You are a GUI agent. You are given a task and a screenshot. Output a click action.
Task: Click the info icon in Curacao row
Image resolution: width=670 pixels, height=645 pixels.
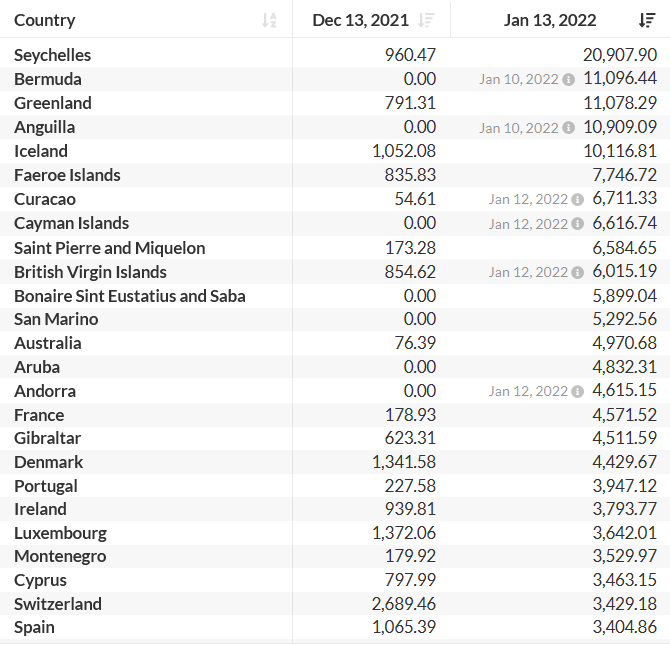pyautogui.click(x=577, y=199)
